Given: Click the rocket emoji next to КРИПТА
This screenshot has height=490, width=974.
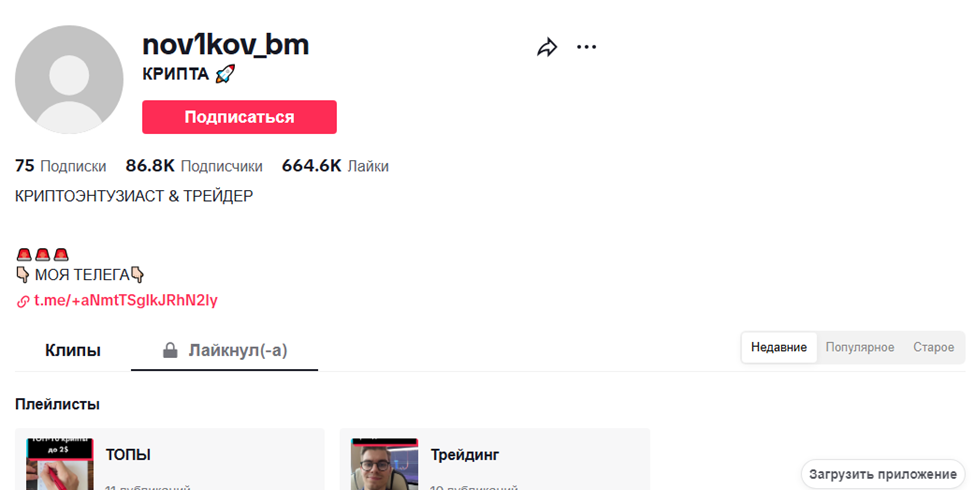Looking at the screenshot, I should [225, 75].
